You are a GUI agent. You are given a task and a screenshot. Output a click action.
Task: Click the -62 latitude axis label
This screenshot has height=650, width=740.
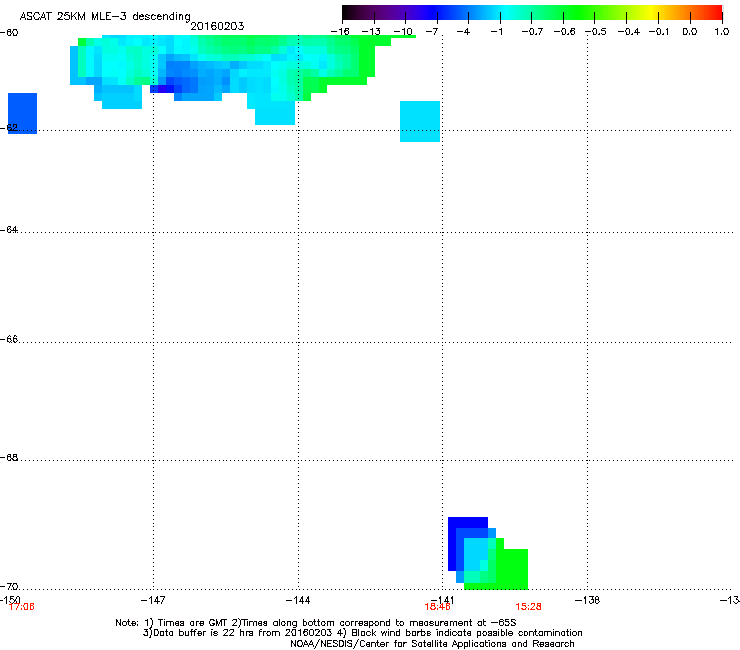9,127
